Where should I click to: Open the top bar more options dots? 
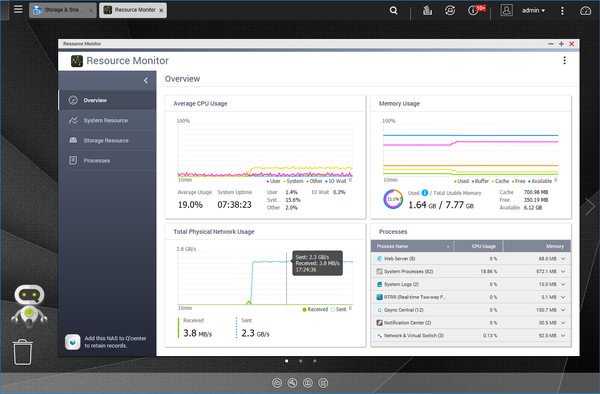(x=562, y=11)
